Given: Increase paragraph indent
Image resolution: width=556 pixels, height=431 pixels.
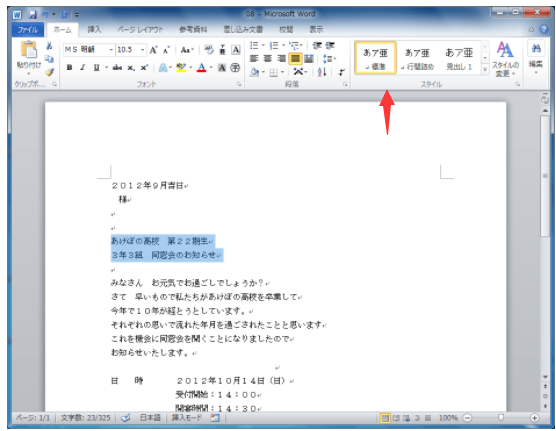Looking at the screenshot, I should (x=330, y=45).
